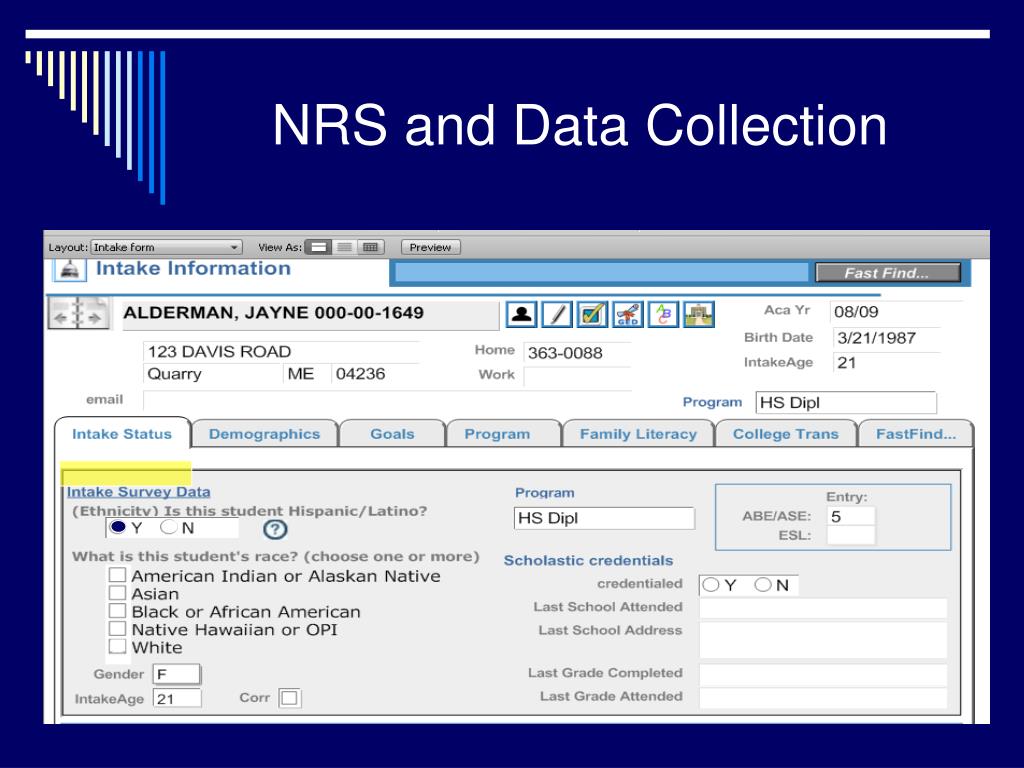Click the school building icon

[x=698, y=314]
